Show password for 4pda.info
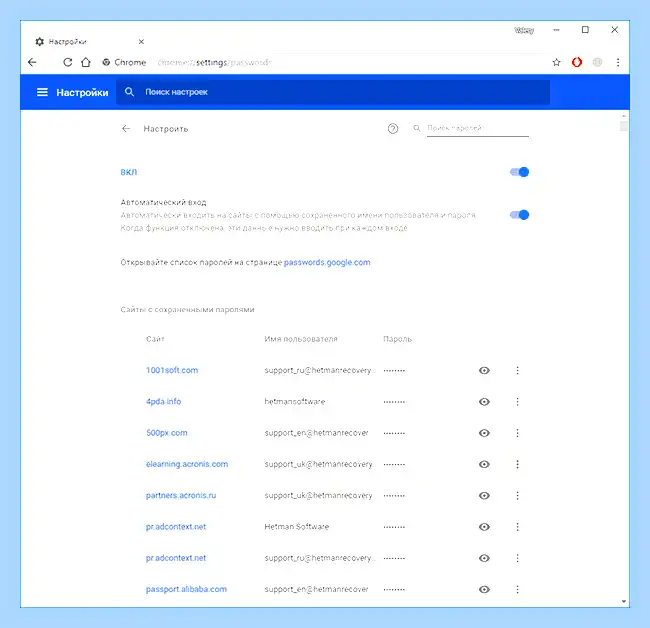The height and width of the screenshot is (628, 650). [x=484, y=402]
